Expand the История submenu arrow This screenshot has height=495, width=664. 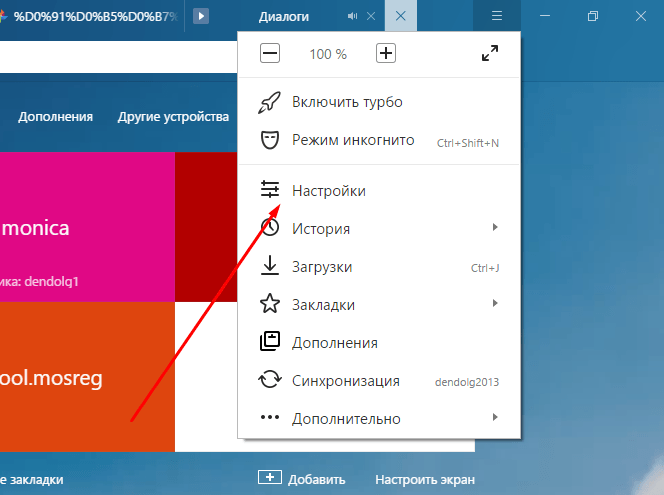coord(495,227)
